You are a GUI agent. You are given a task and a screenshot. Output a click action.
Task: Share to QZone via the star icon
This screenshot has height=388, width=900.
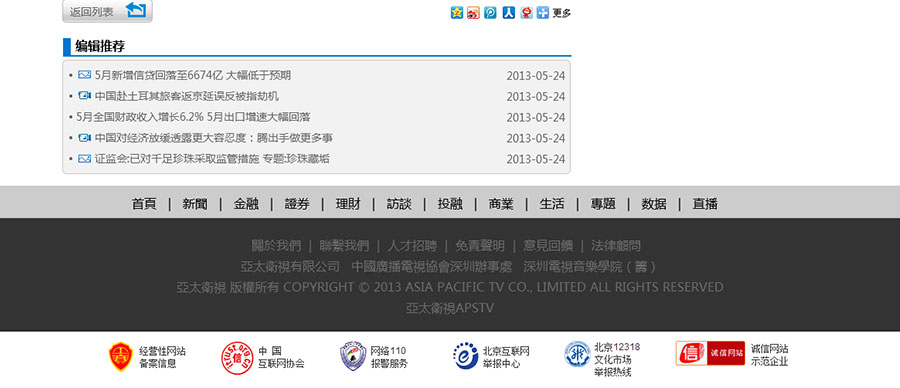[457, 13]
